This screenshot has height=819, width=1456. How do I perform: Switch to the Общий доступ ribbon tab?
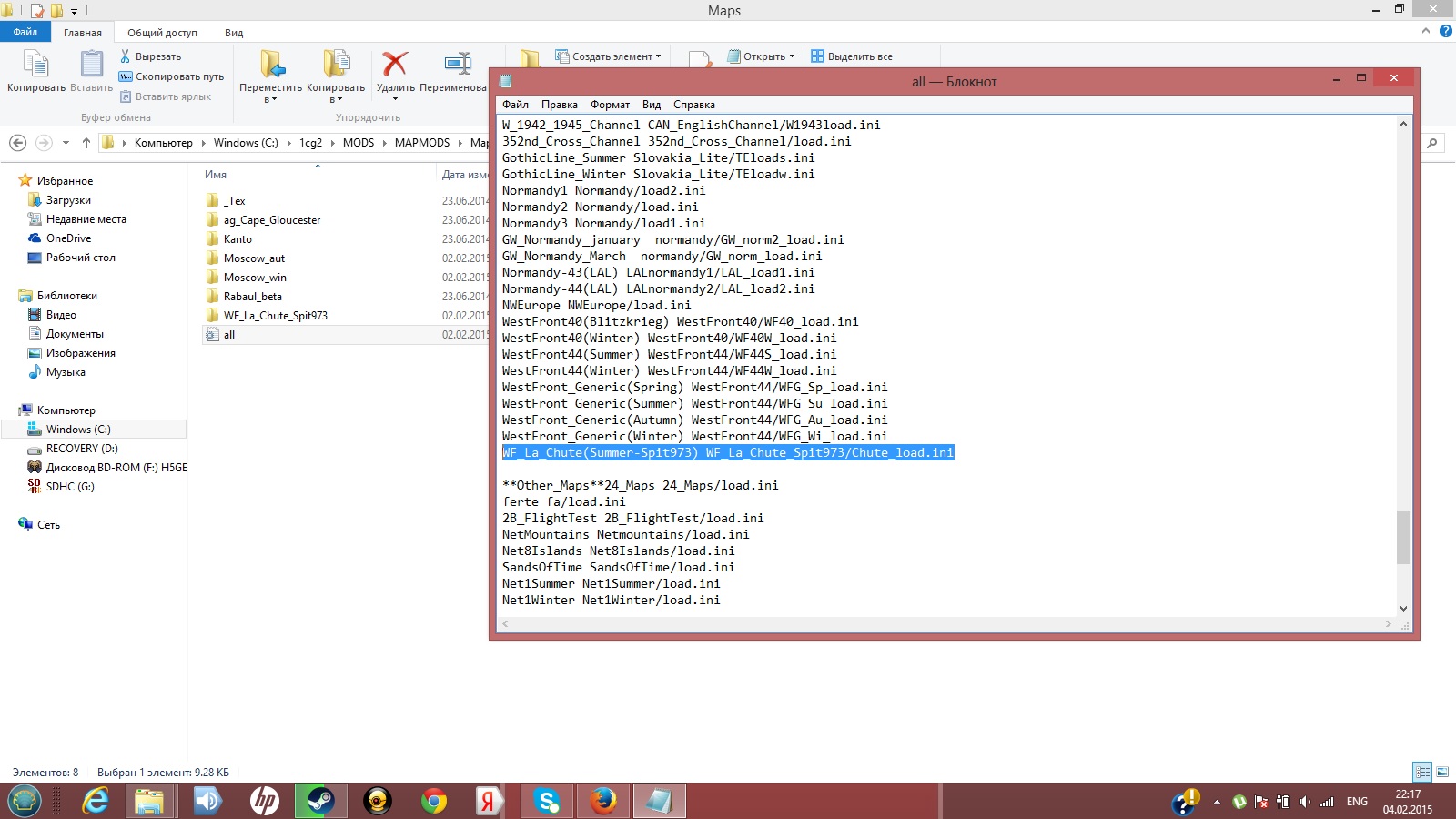[162, 33]
